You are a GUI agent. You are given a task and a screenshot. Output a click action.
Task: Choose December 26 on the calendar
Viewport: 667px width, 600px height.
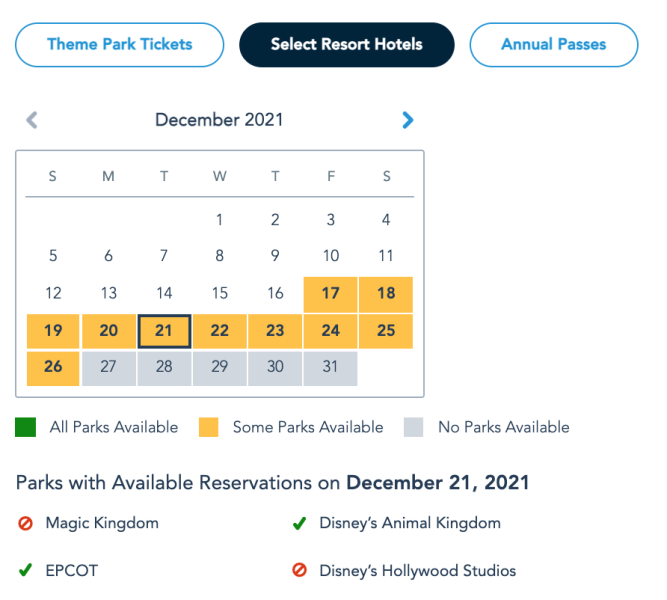(x=54, y=367)
